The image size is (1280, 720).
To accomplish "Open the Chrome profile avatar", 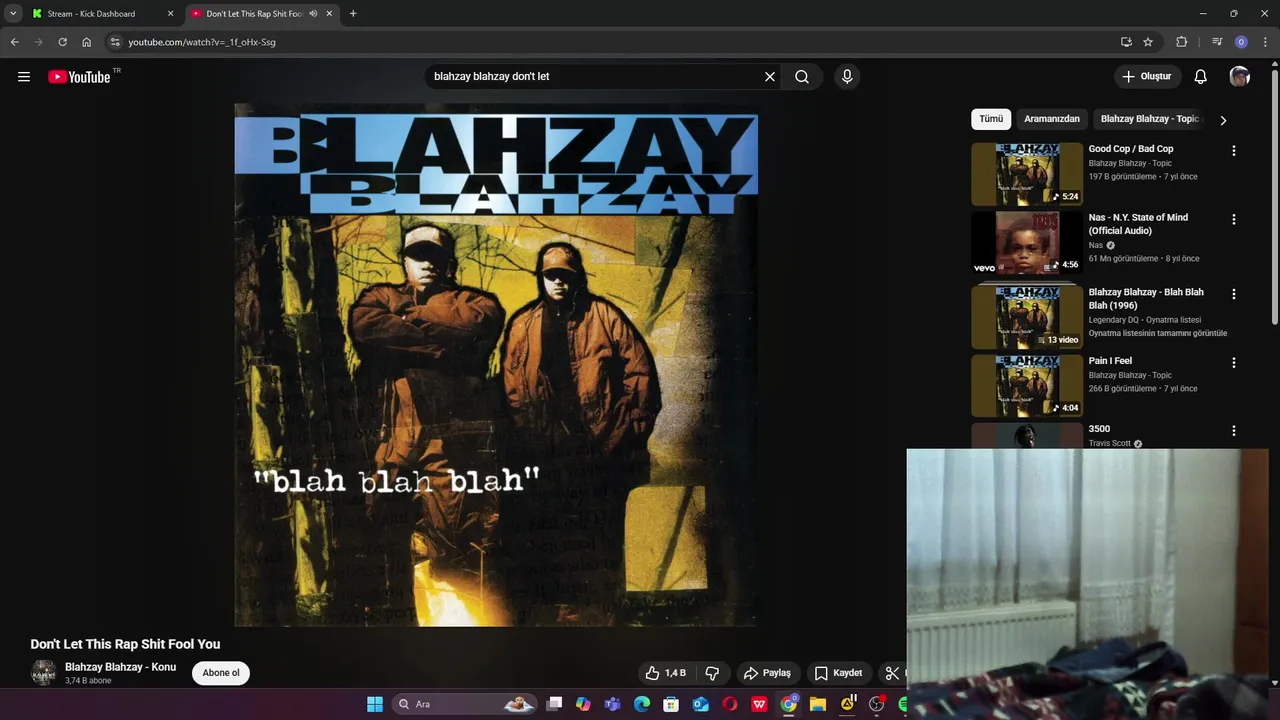I will coord(1241,42).
